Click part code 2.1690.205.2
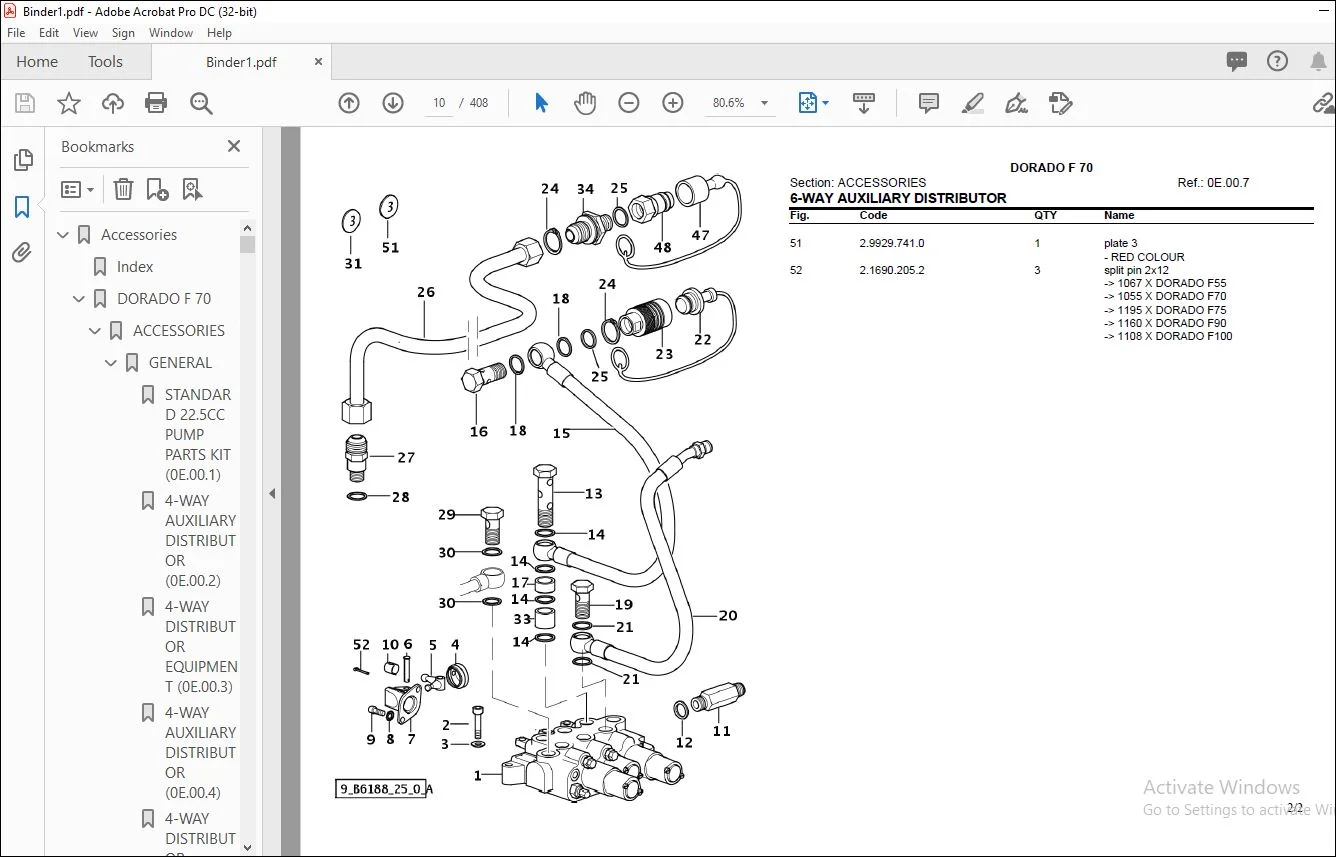The image size is (1336, 857). 892,270
